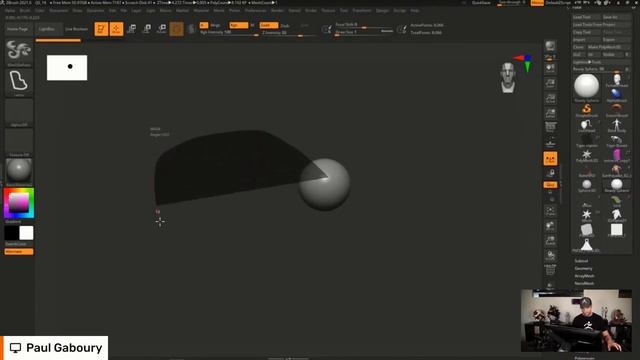Click the QuickSave button

482,3
